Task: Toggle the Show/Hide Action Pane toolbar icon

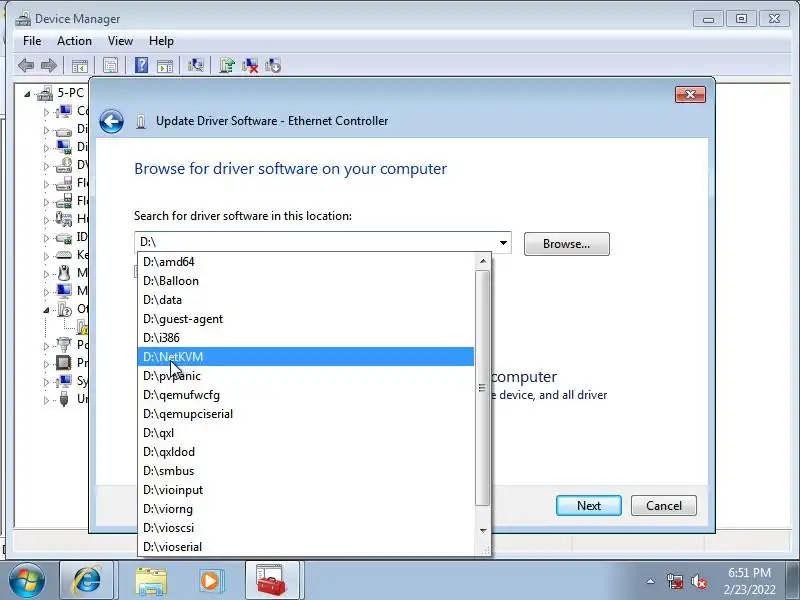Action: (165, 65)
